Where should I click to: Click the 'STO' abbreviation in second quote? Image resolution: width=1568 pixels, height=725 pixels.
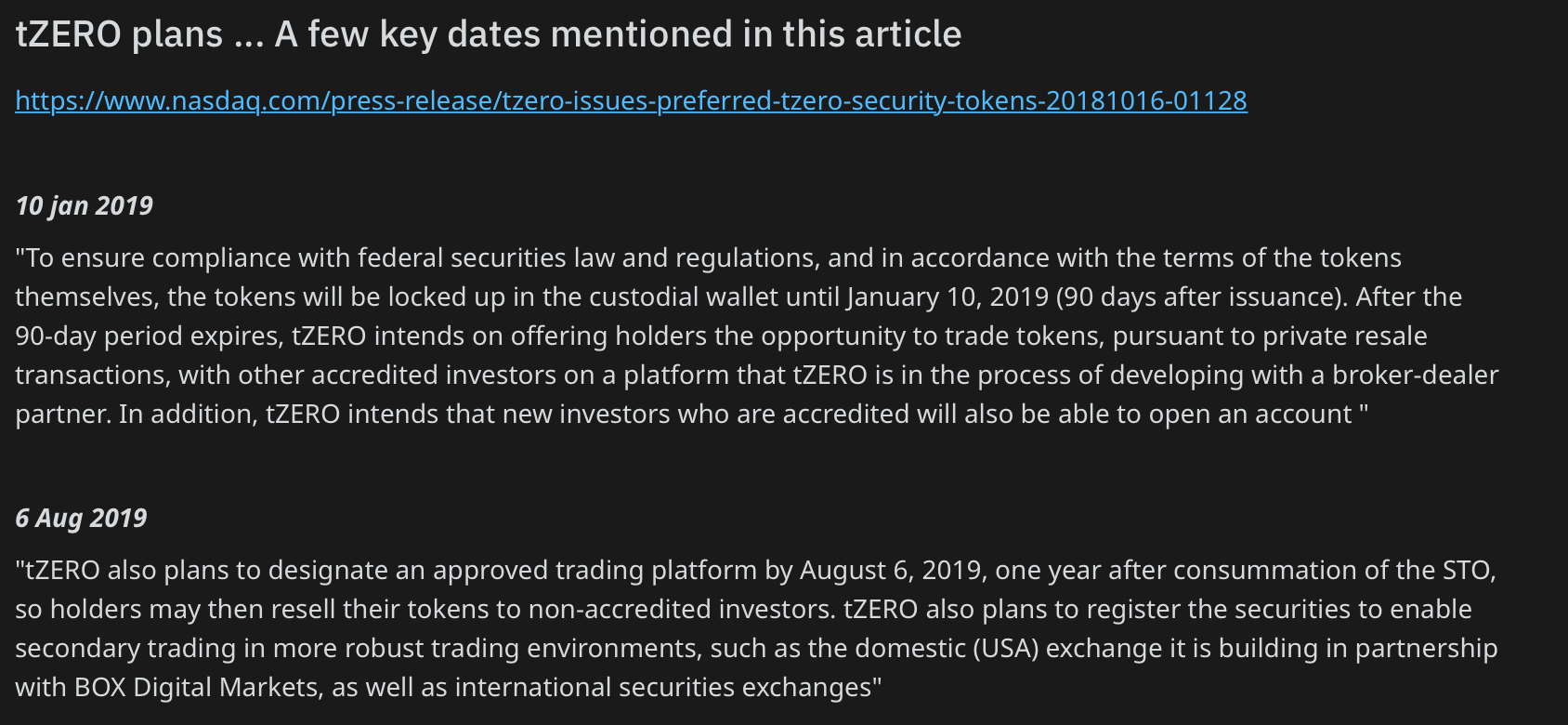1467,570
